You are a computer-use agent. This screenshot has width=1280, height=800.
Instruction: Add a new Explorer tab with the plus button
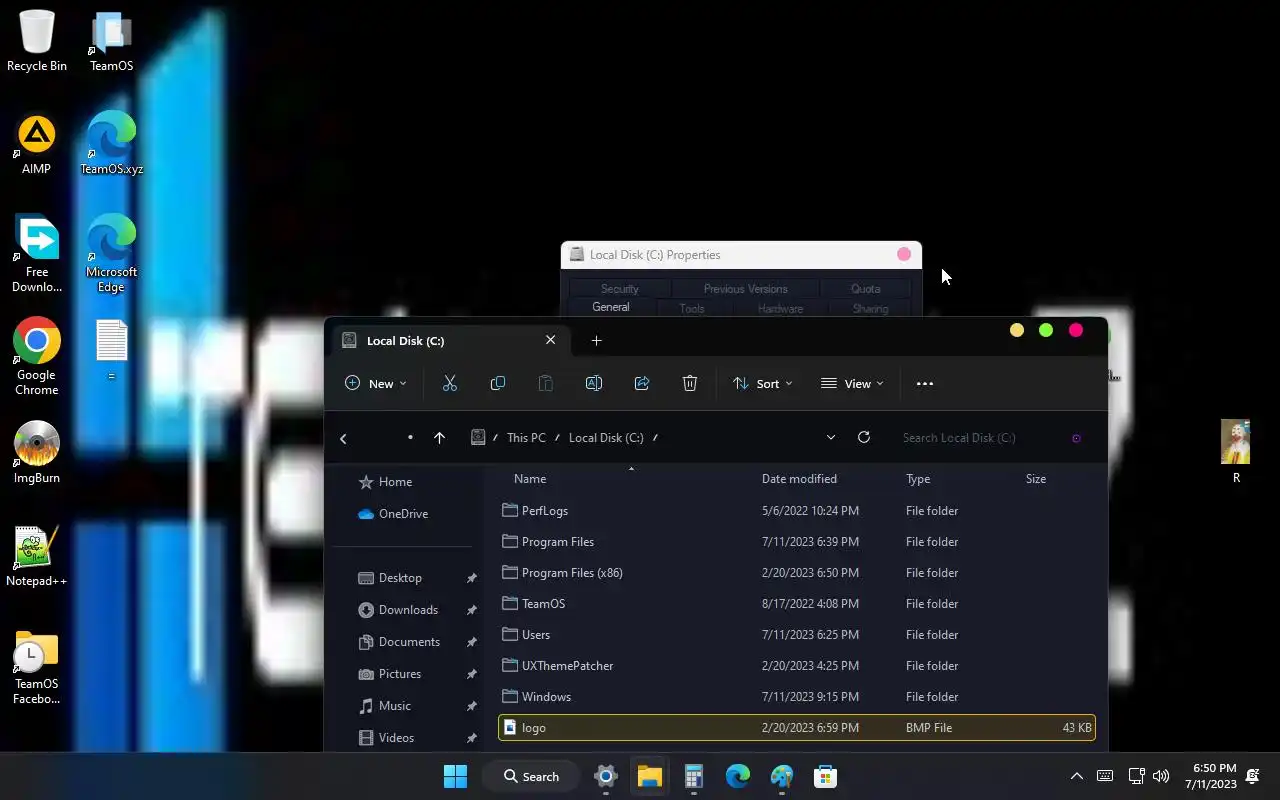coord(597,341)
